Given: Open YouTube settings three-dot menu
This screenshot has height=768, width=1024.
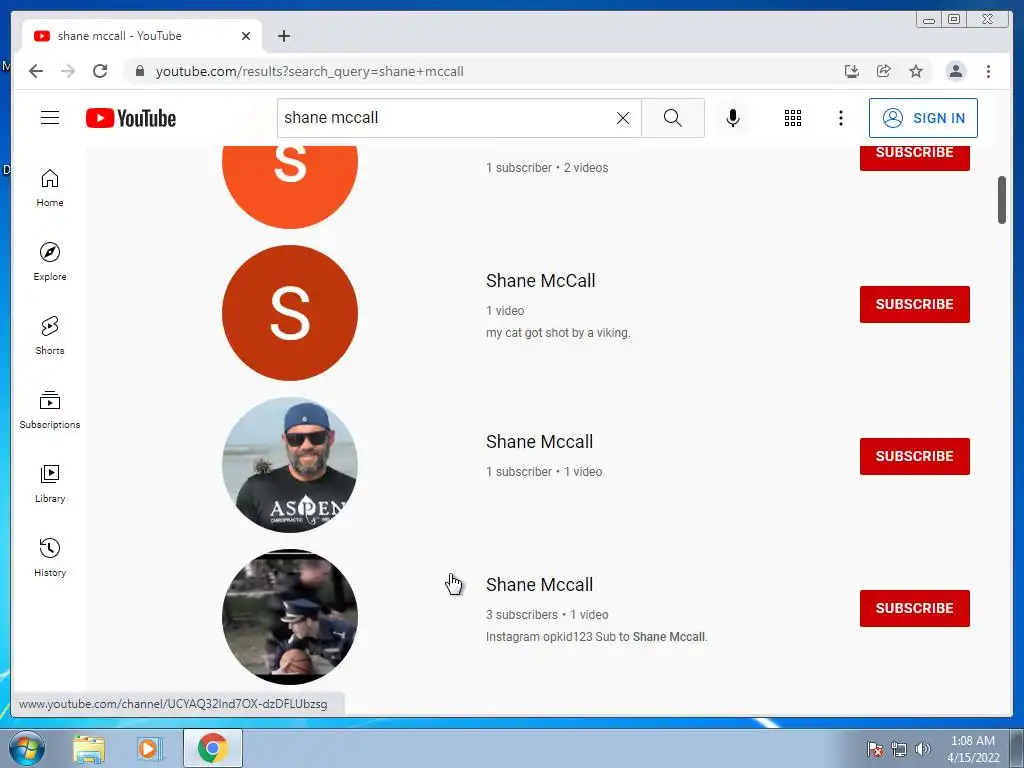Looking at the screenshot, I should [x=840, y=118].
